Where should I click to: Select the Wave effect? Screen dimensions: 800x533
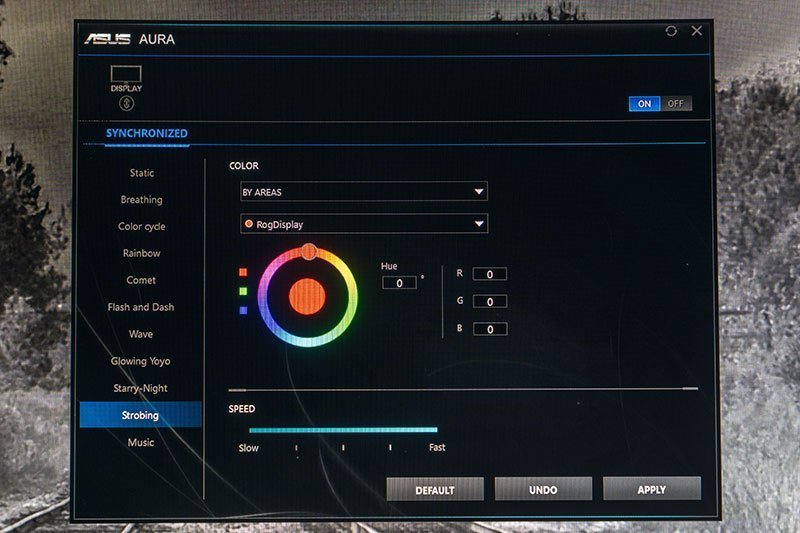(x=141, y=334)
